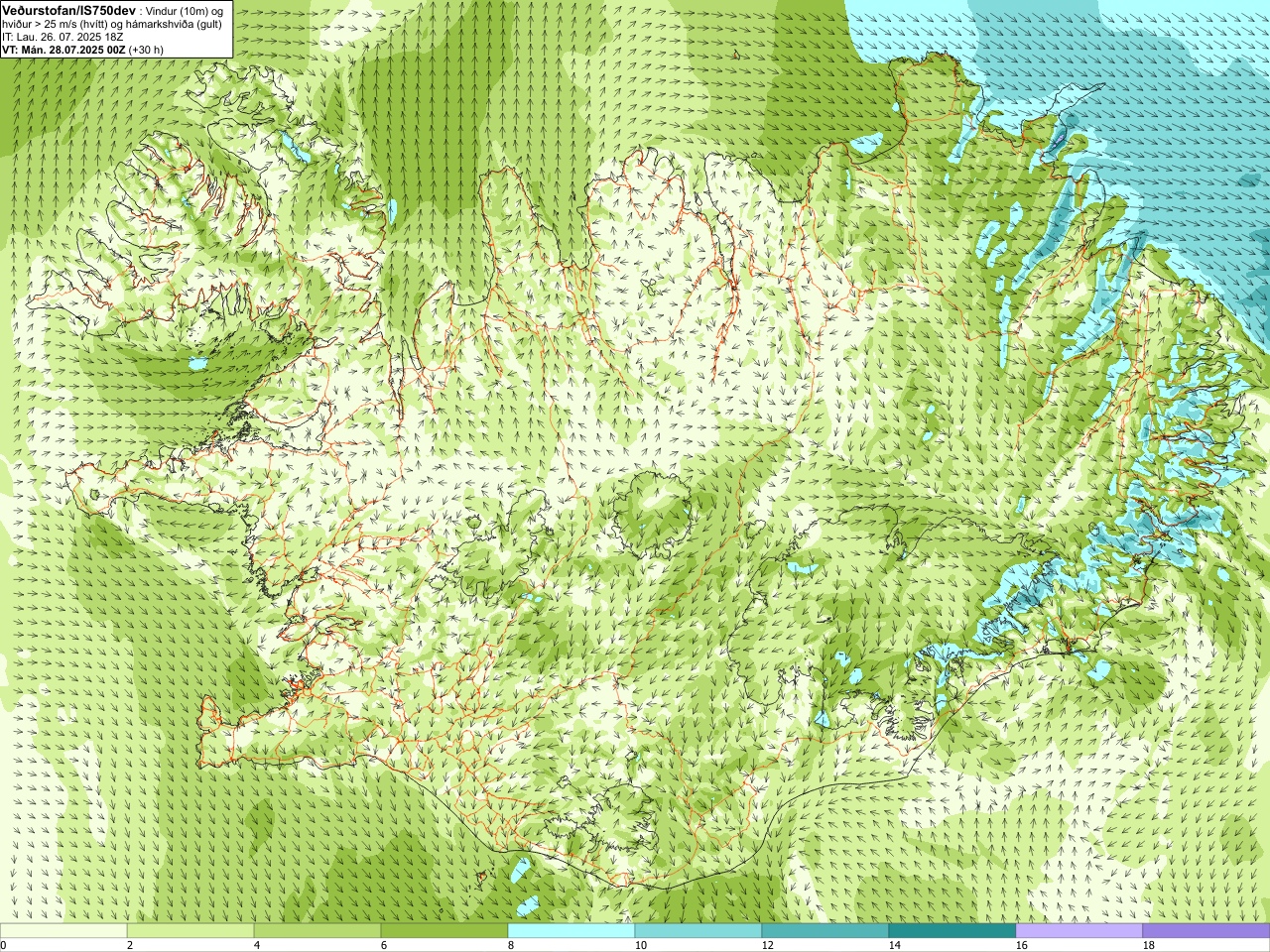
Task: Click the legend scale label '10'
Action: tap(640, 946)
